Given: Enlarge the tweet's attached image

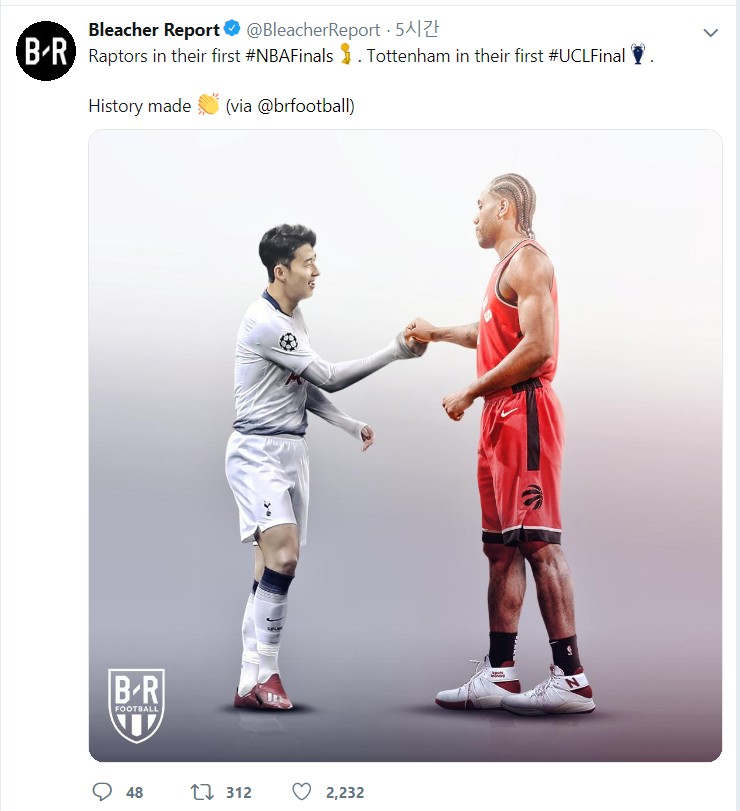Looking at the screenshot, I should pos(405,446).
